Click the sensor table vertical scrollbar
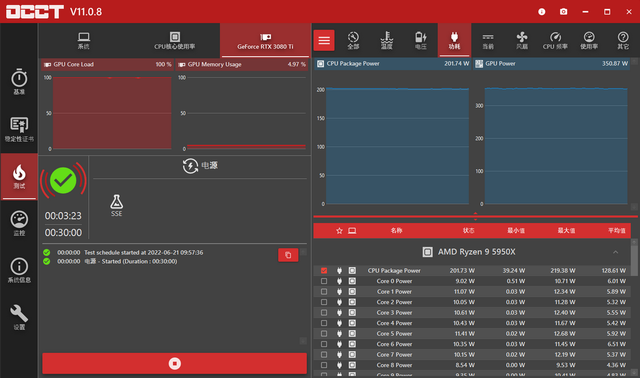640x378 pixels. (634, 260)
